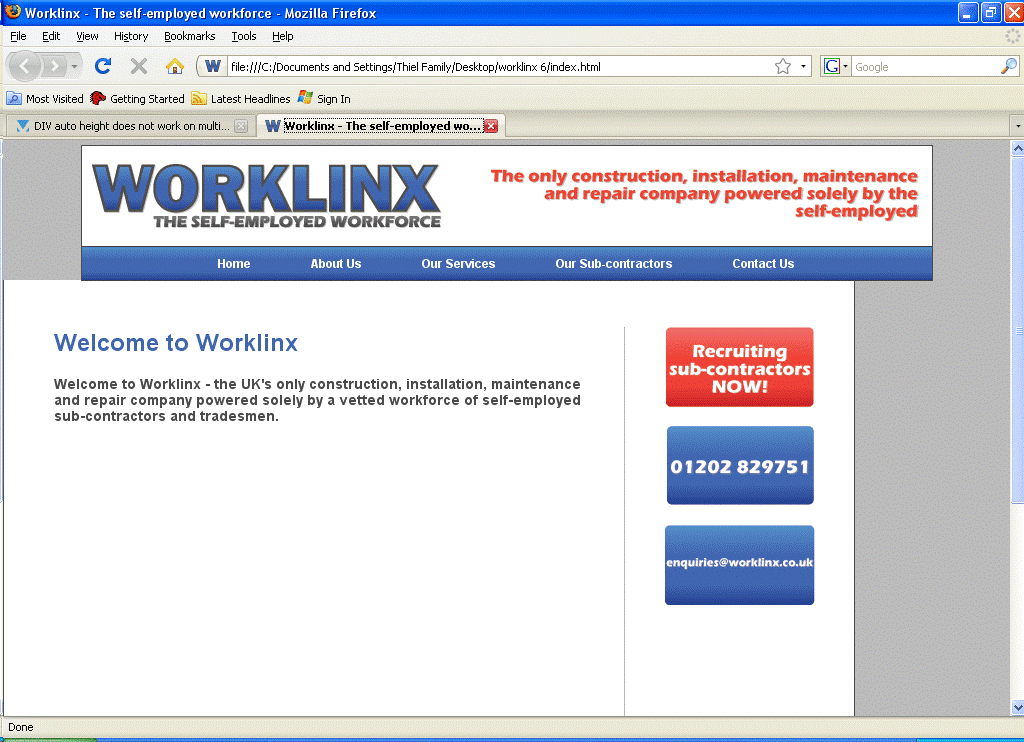Click the Stop loading X icon
Image resolution: width=1024 pixels, height=742 pixels.
tap(138, 66)
